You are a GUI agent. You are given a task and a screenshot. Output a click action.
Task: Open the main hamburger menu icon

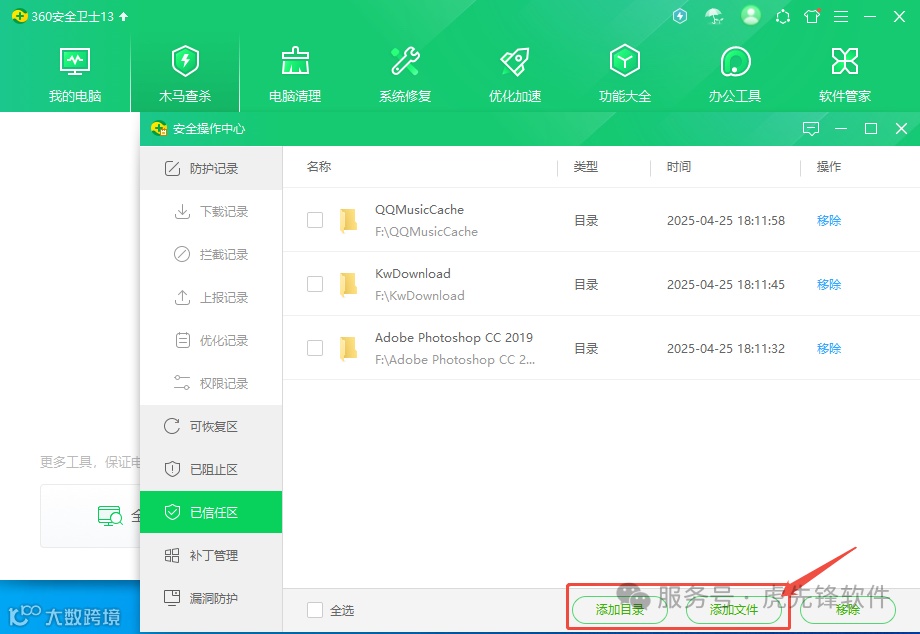841,17
